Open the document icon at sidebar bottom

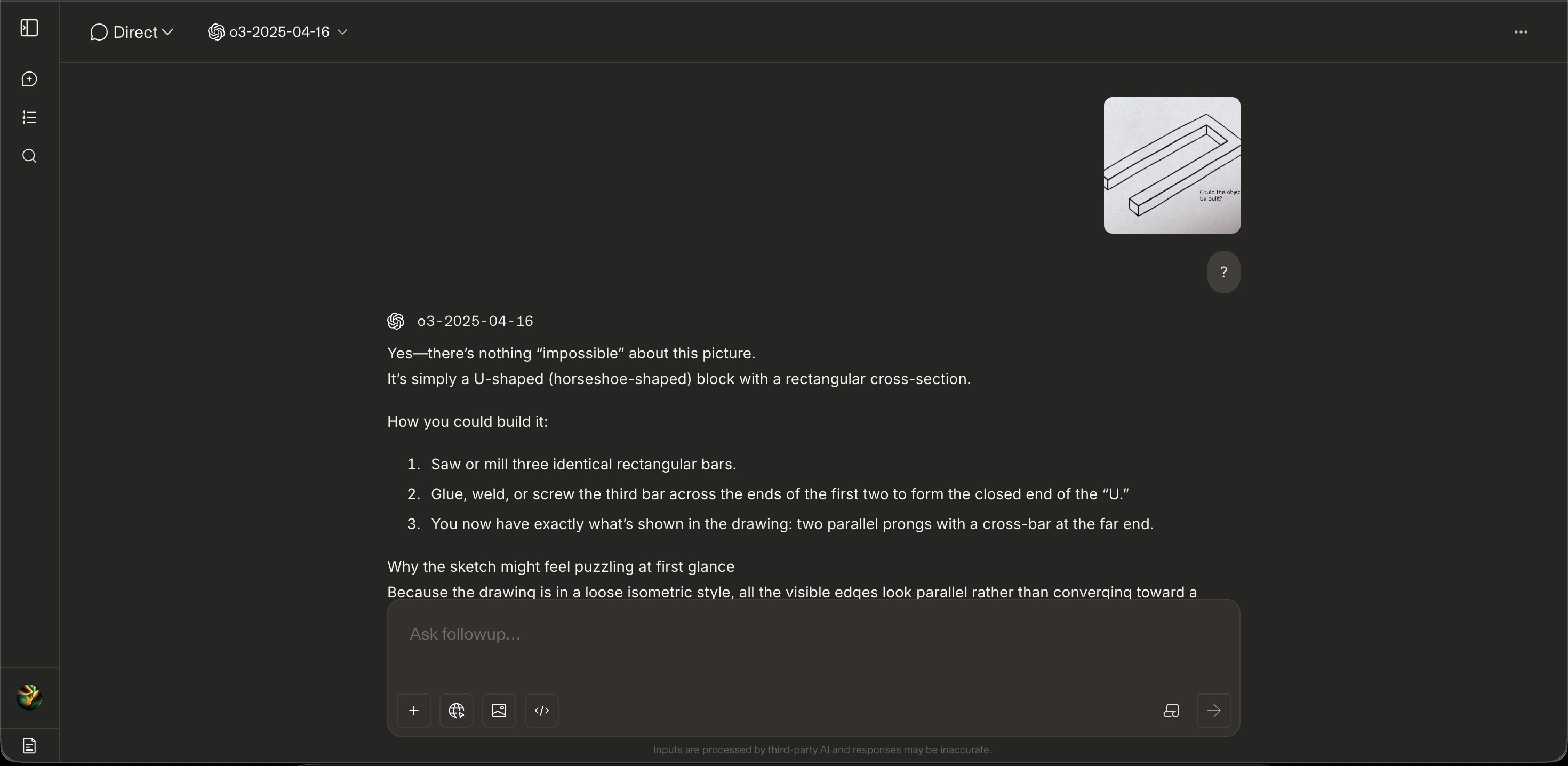click(29, 745)
